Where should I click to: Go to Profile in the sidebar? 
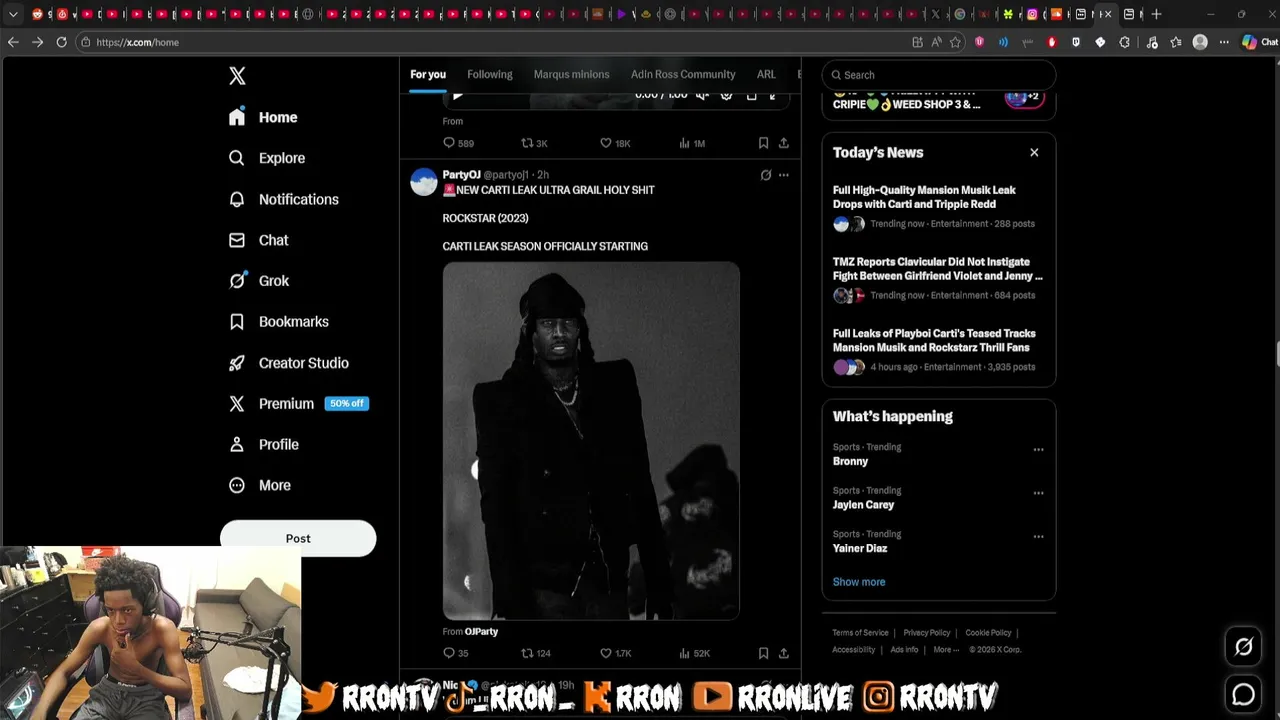(x=263, y=444)
